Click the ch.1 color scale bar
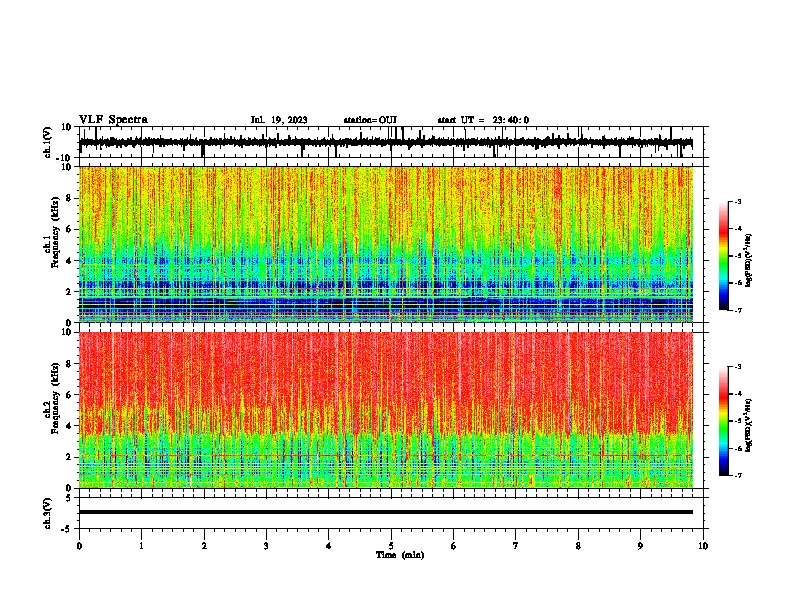 pyautogui.click(x=724, y=256)
